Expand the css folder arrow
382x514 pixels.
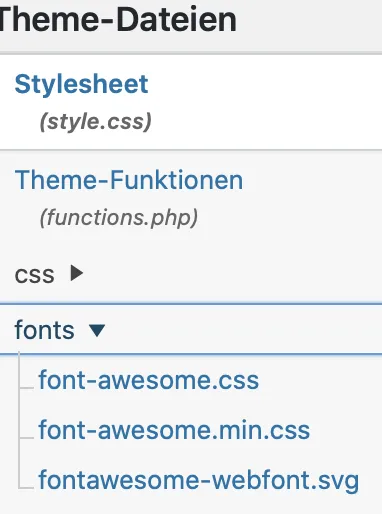77,273
